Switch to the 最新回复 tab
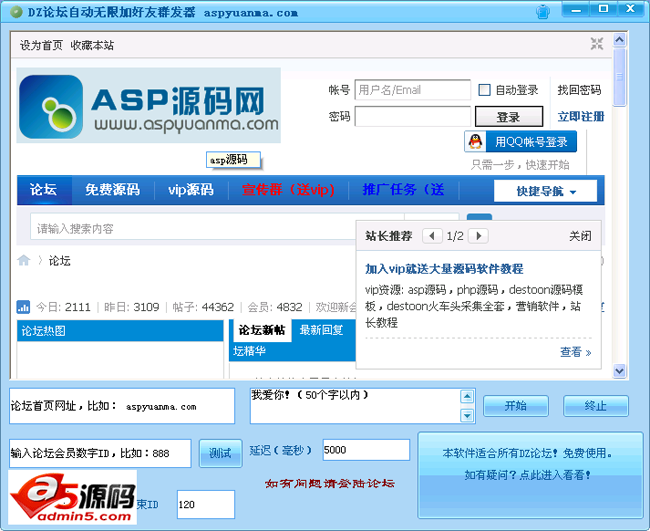This screenshot has width=650, height=531. point(321,330)
